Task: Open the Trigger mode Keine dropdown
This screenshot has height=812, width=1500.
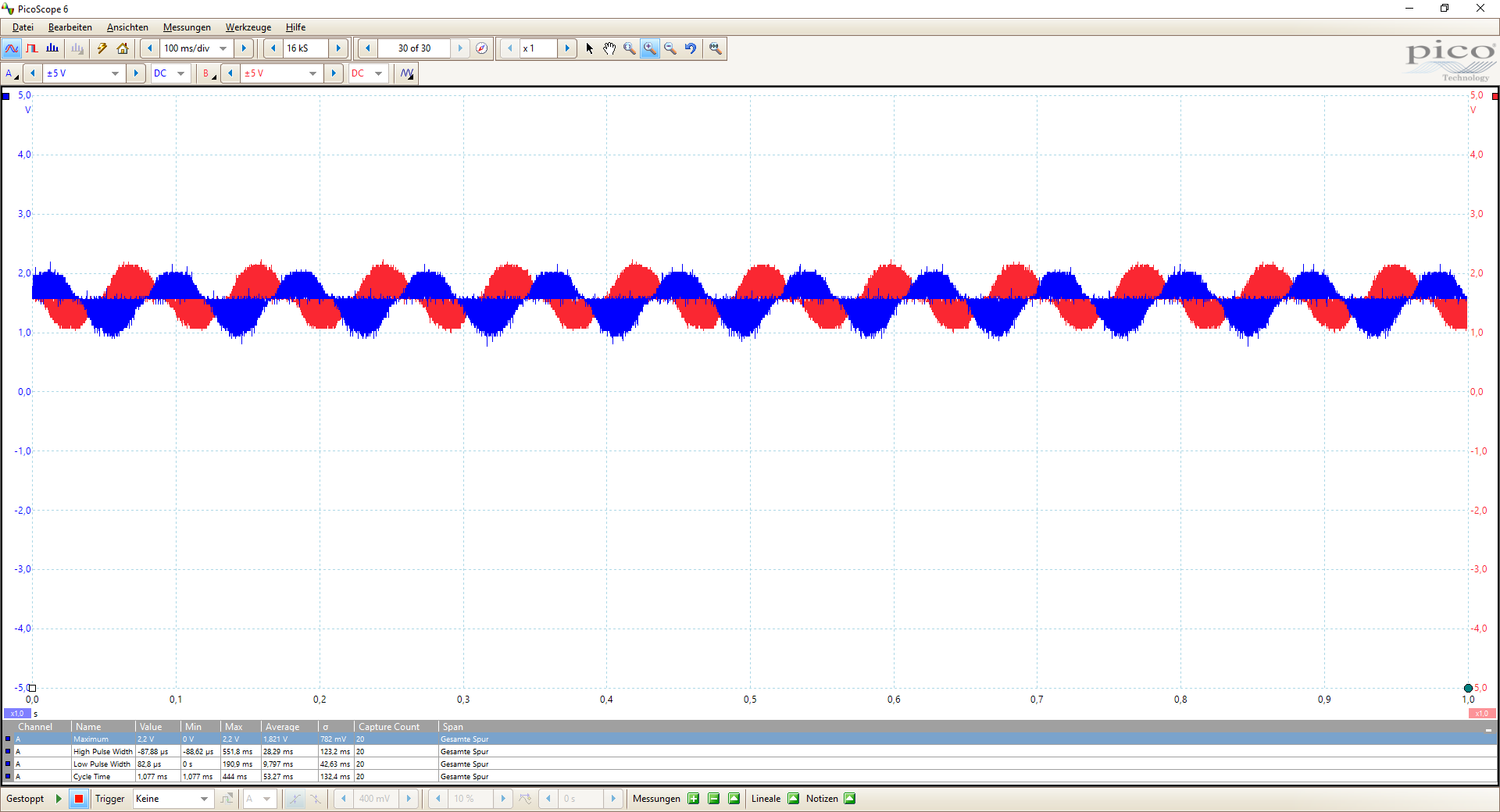Action: (204, 799)
